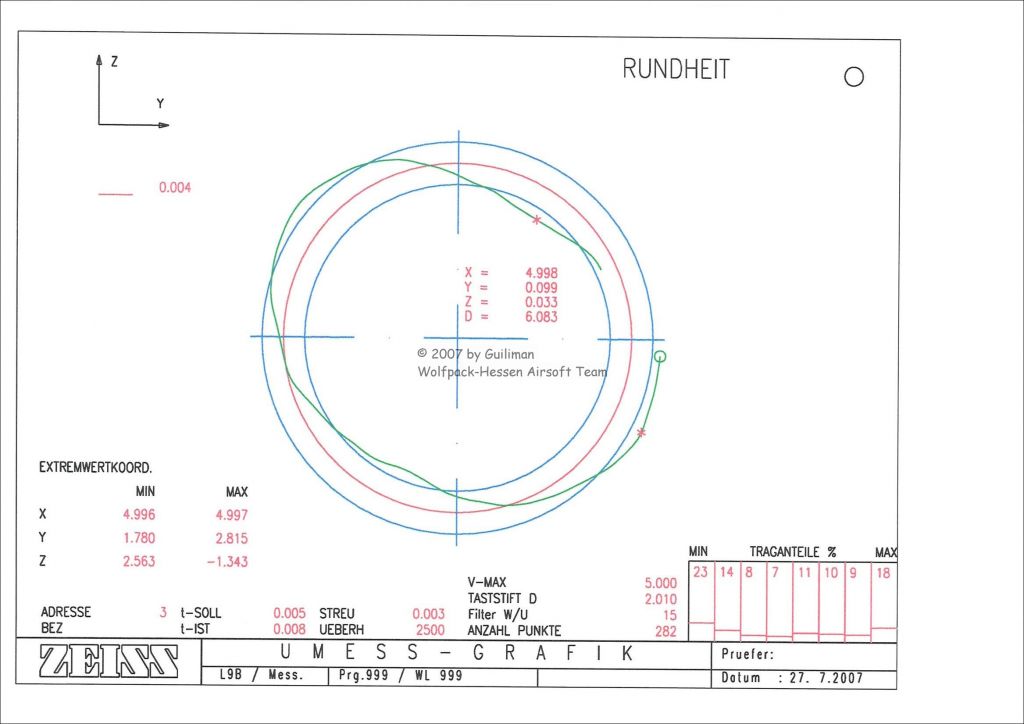This screenshot has height=724, width=1024.
Task: Click the UMESS-GRAFIK footer title
Action: point(456,653)
